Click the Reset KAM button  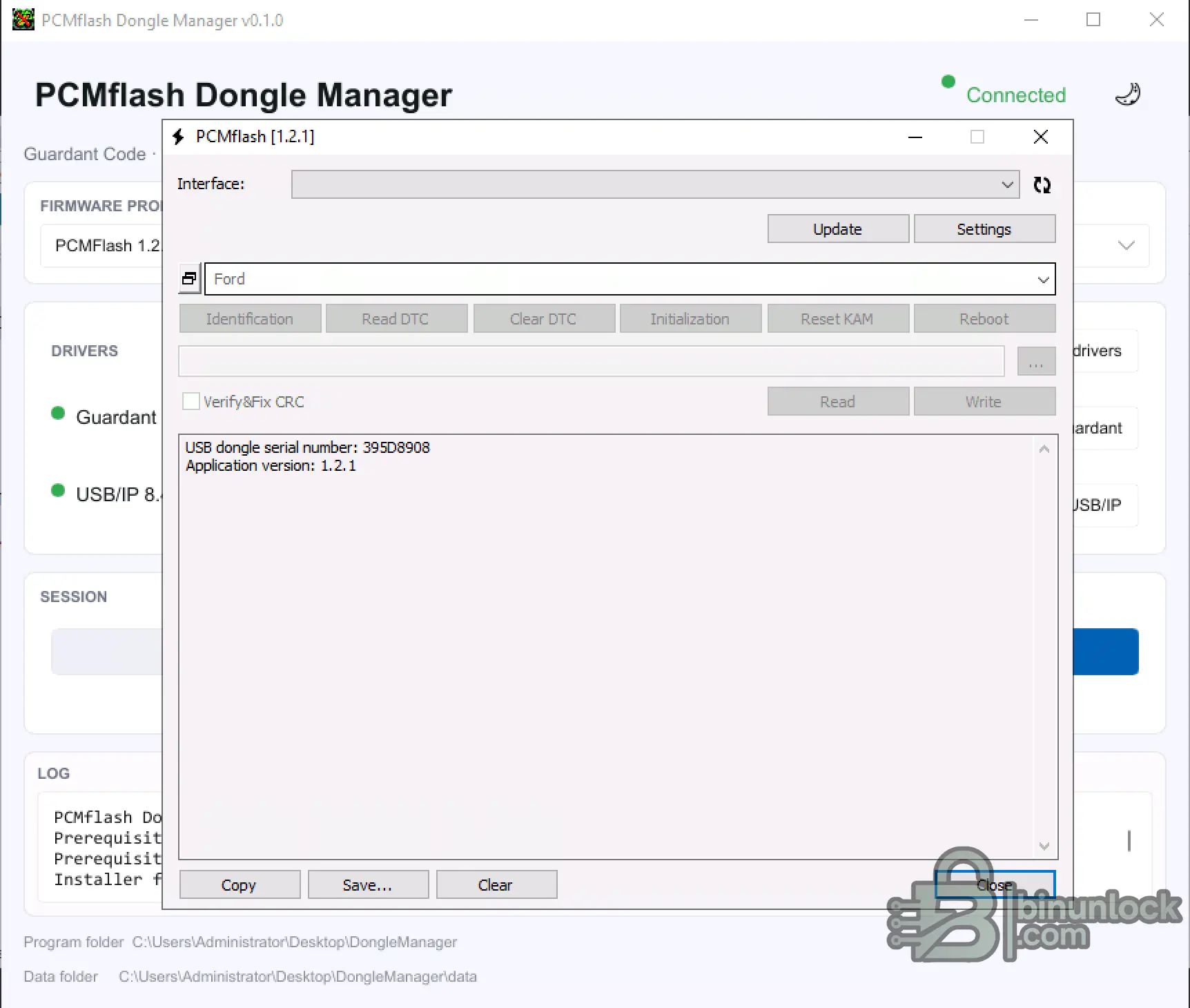[838, 319]
